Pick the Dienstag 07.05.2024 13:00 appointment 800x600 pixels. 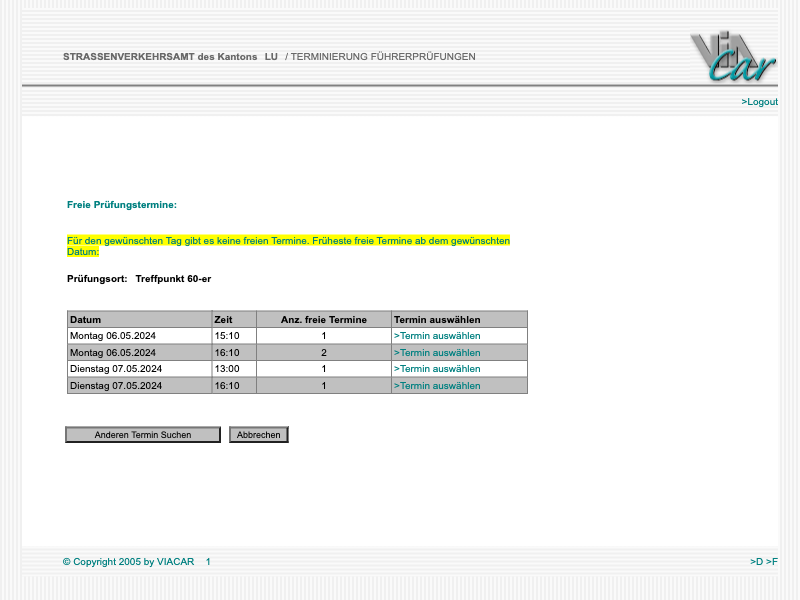(437, 369)
